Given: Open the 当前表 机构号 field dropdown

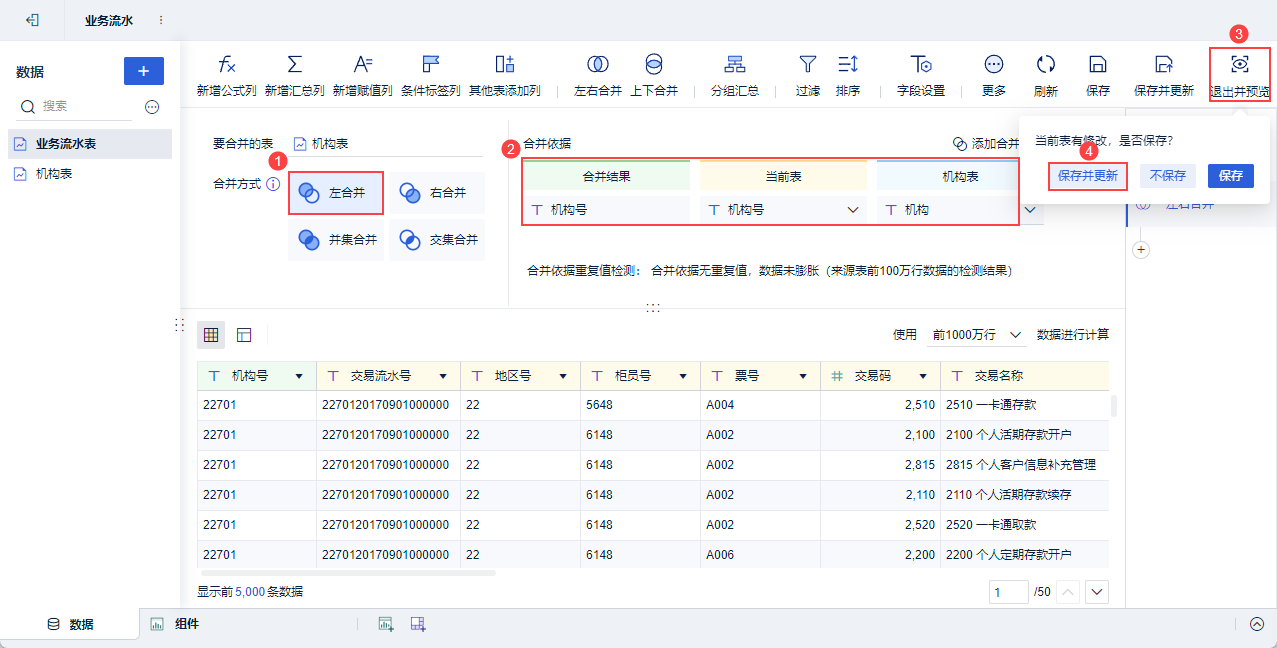Looking at the screenshot, I should [853, 210].
